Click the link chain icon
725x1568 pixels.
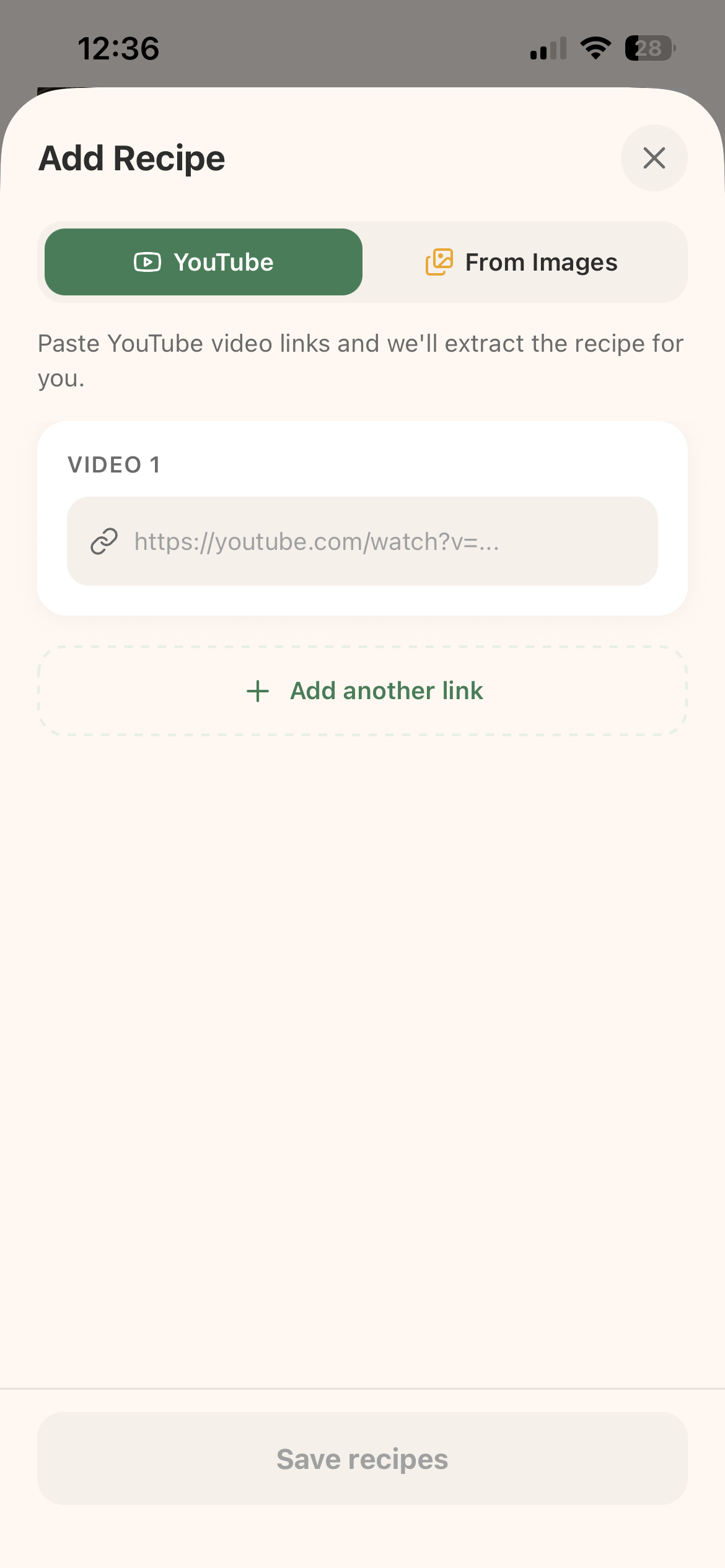click(104, 541)
